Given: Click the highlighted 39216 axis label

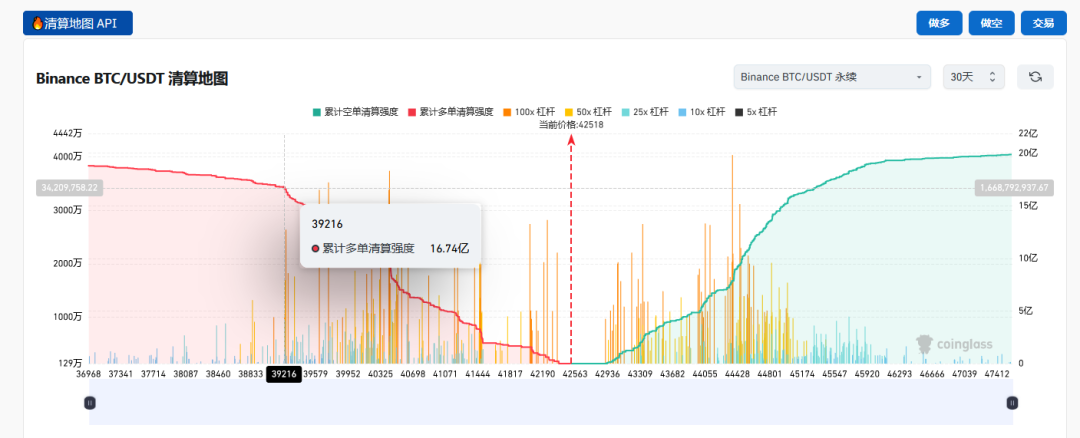Looking at the screenshot, I should pyautogui.click(x=284, y=374).
